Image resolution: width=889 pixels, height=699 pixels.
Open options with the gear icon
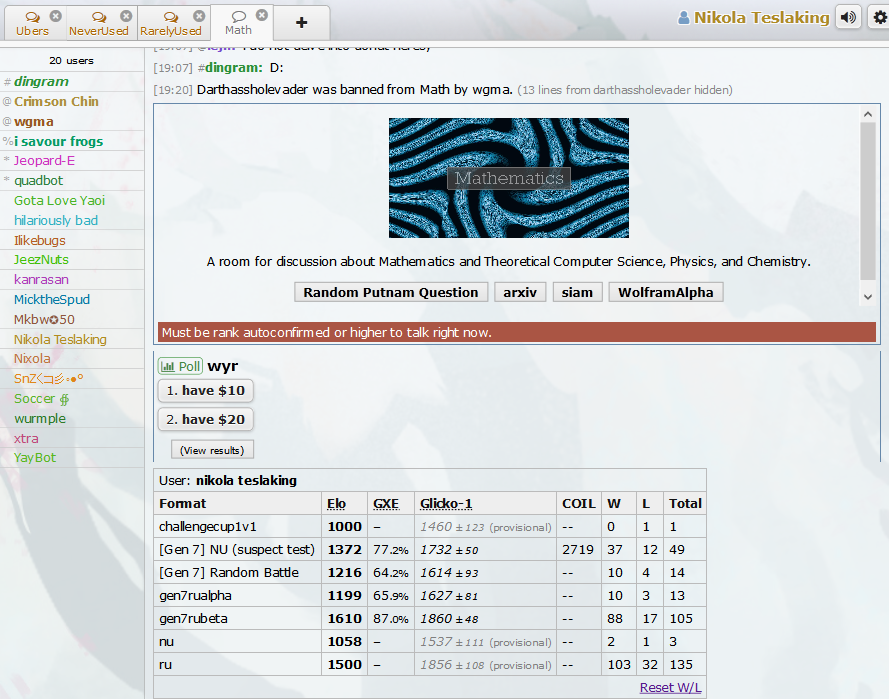pos(879,17)
